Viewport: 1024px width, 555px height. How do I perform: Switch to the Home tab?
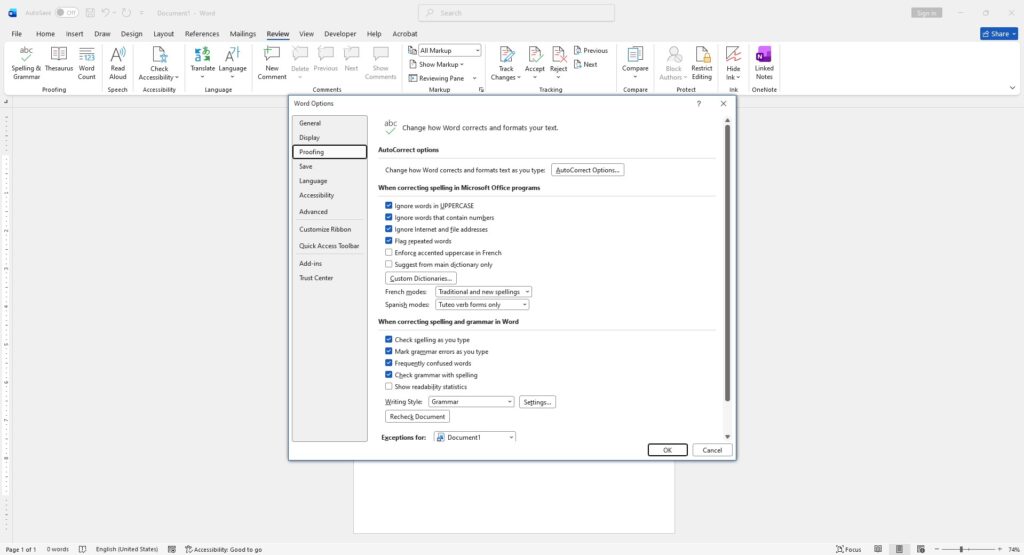coord(45,33)
